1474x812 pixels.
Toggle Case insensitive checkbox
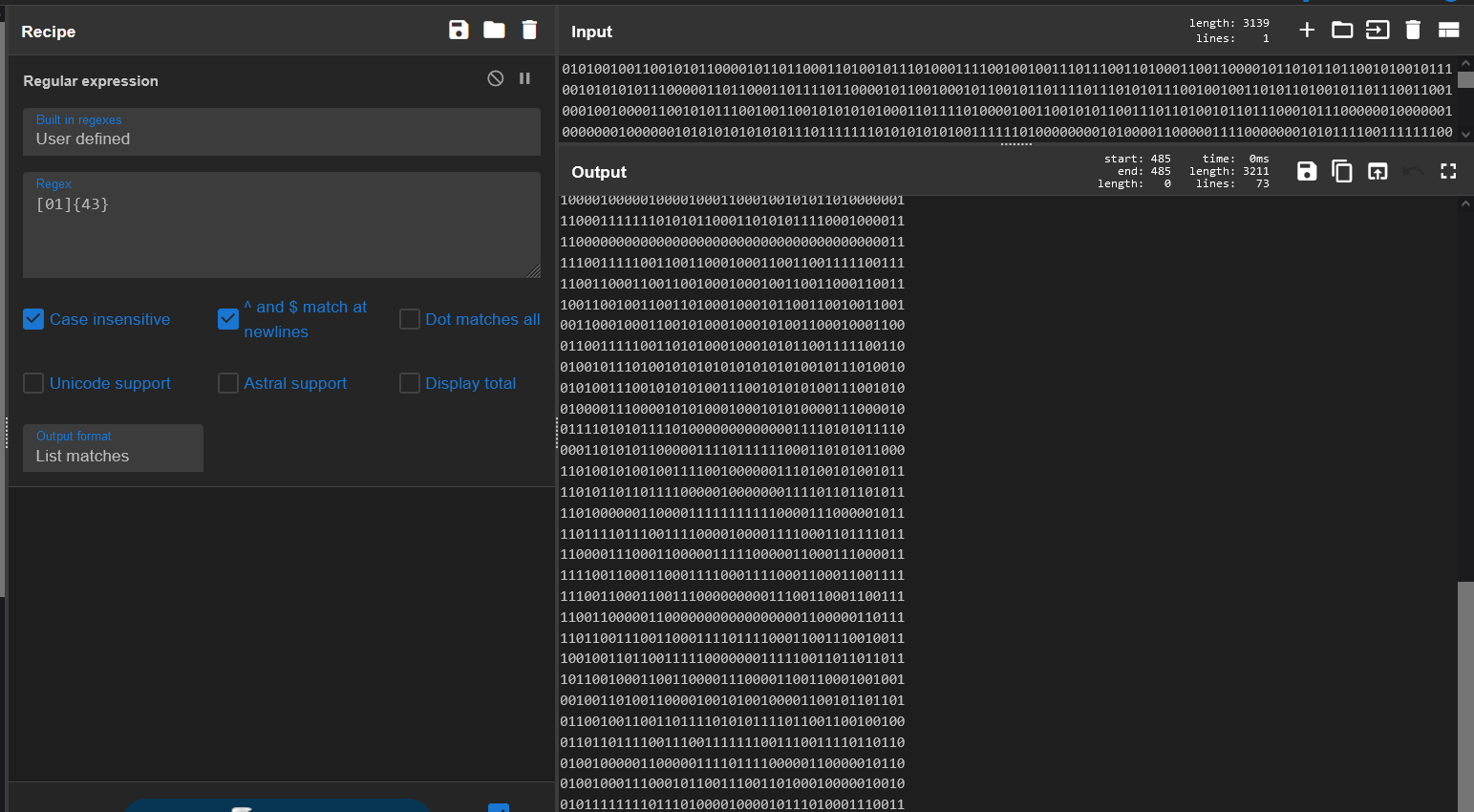click(33, 319)
